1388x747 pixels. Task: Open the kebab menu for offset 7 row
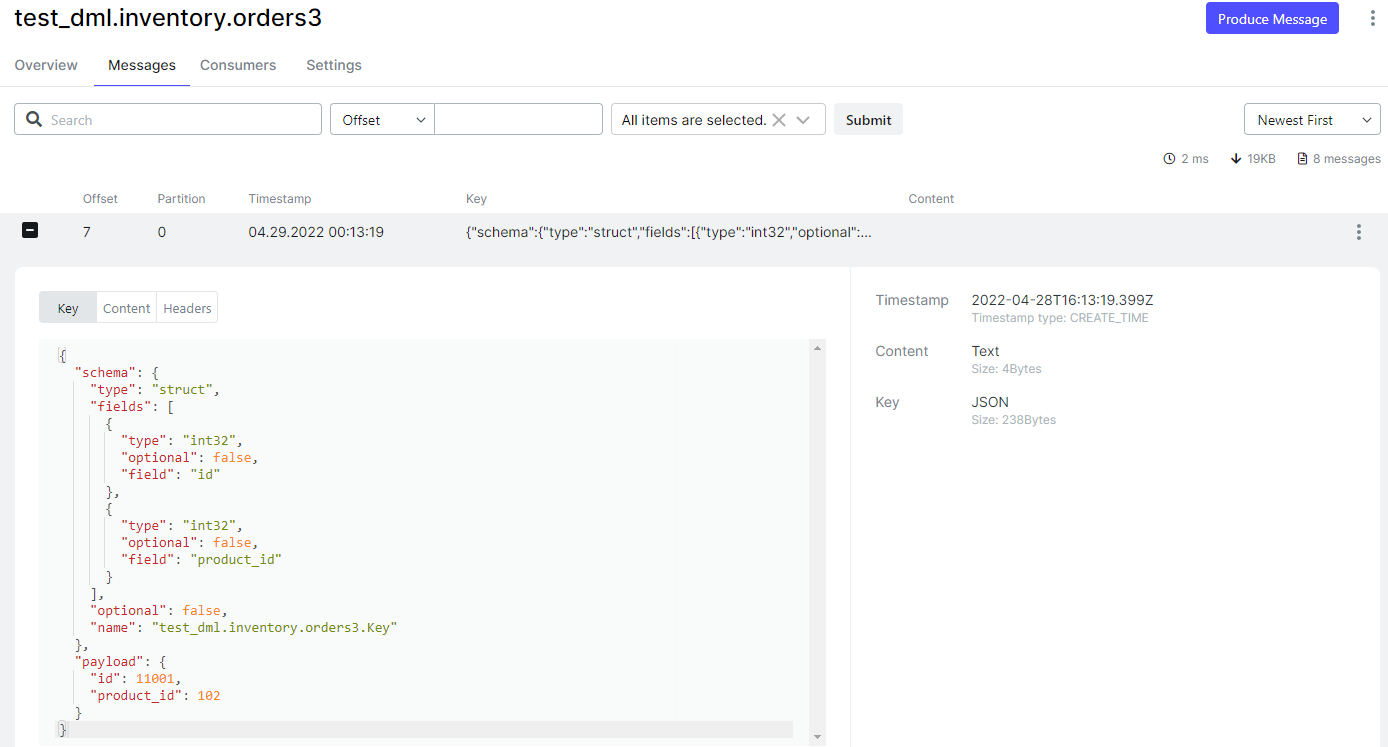[x=1358, y=232]
